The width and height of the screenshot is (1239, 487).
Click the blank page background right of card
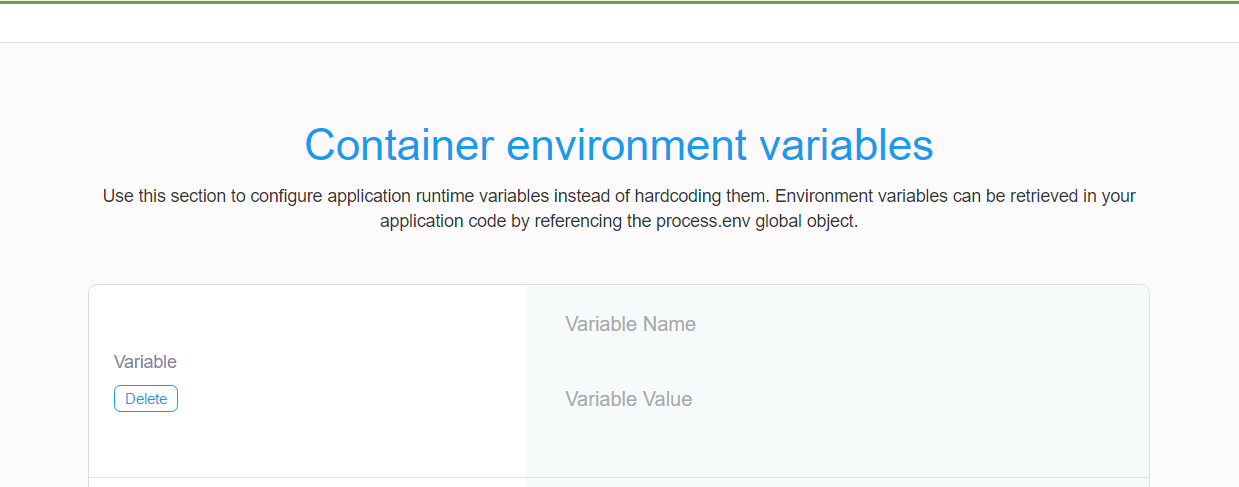click(x=1194, y=380)
